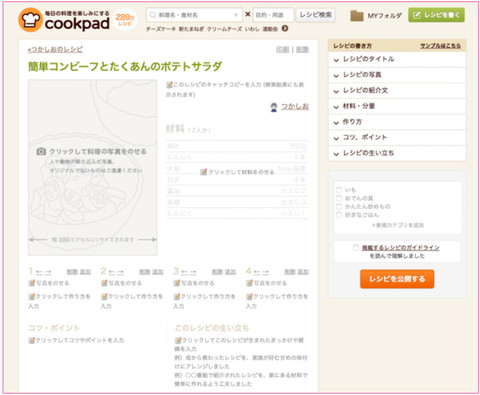Check the いも category checkbox
480x395 pixels.
tap(339, 190)
